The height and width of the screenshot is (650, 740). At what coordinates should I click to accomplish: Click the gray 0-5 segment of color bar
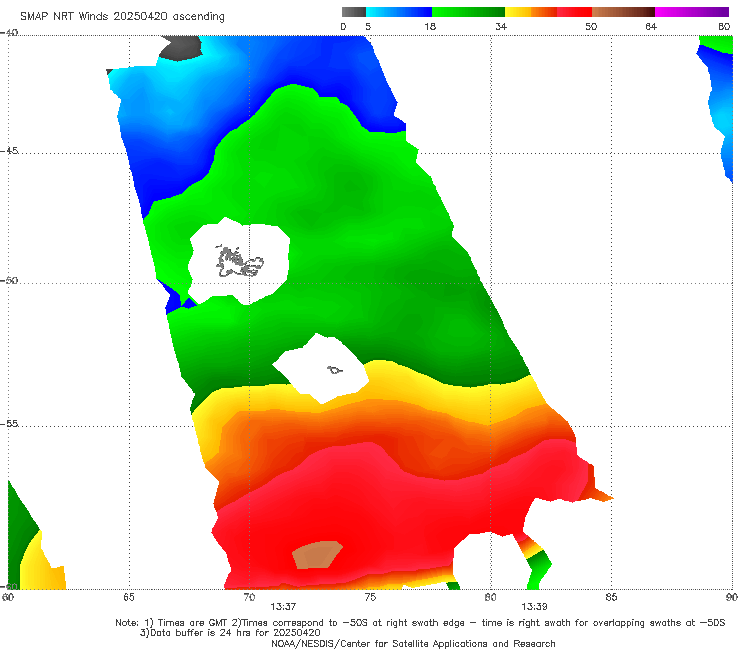coord(354,12)
